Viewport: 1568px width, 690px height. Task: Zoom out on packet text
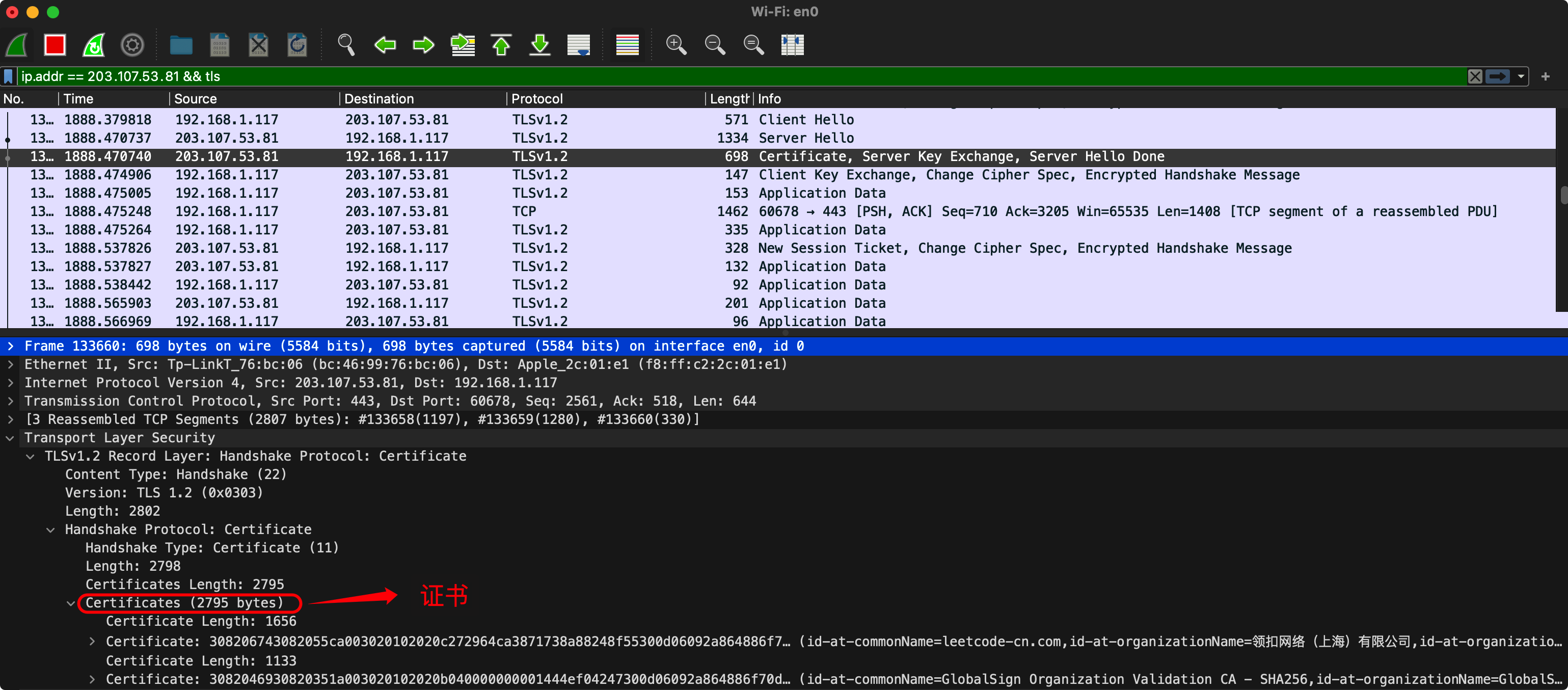click(715, 45)
